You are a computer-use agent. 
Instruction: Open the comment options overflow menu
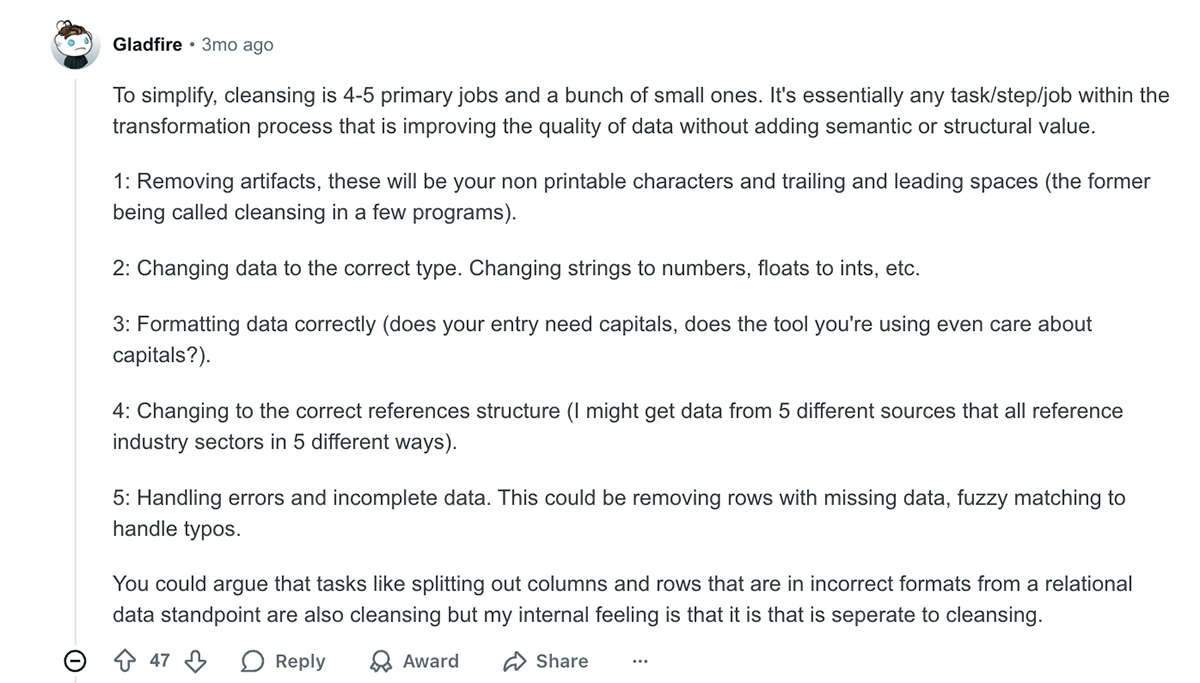pos(639,661)
